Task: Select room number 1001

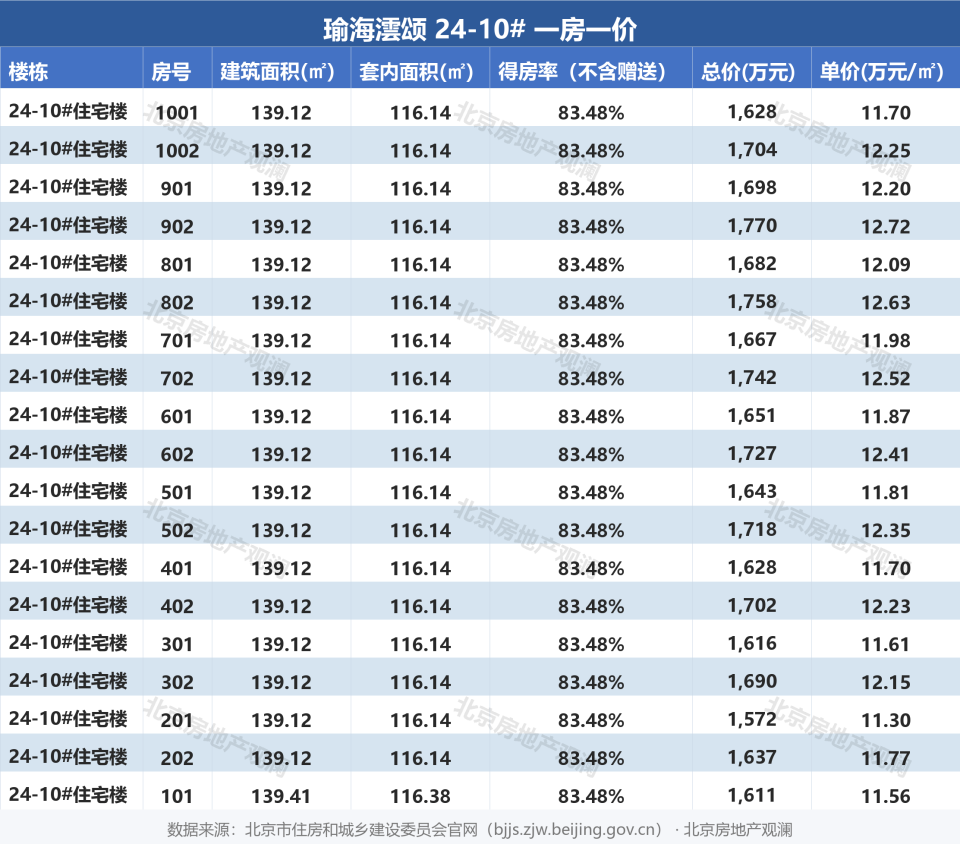Action: [x=177, y=113]
